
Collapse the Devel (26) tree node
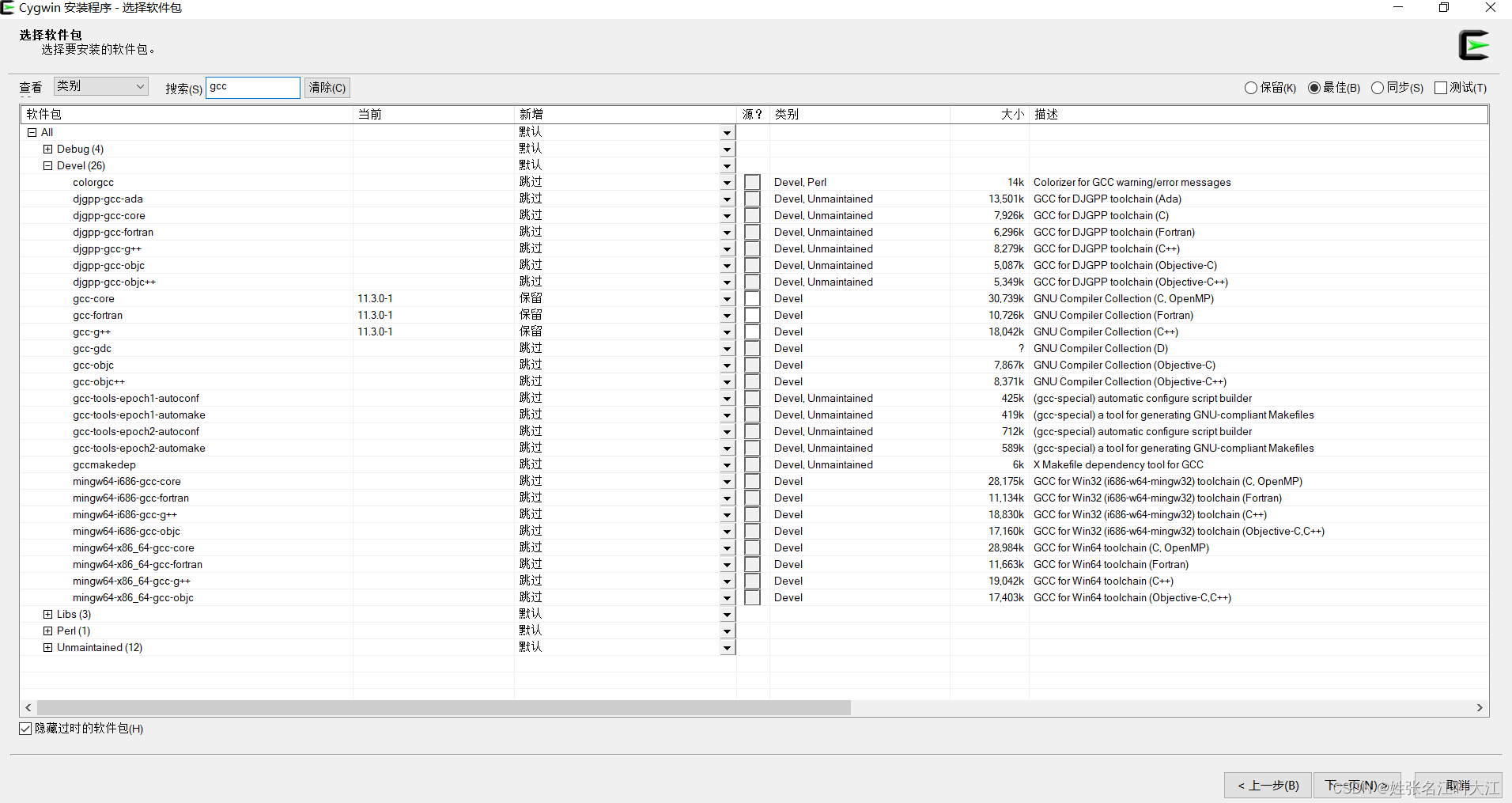[47, 165]
